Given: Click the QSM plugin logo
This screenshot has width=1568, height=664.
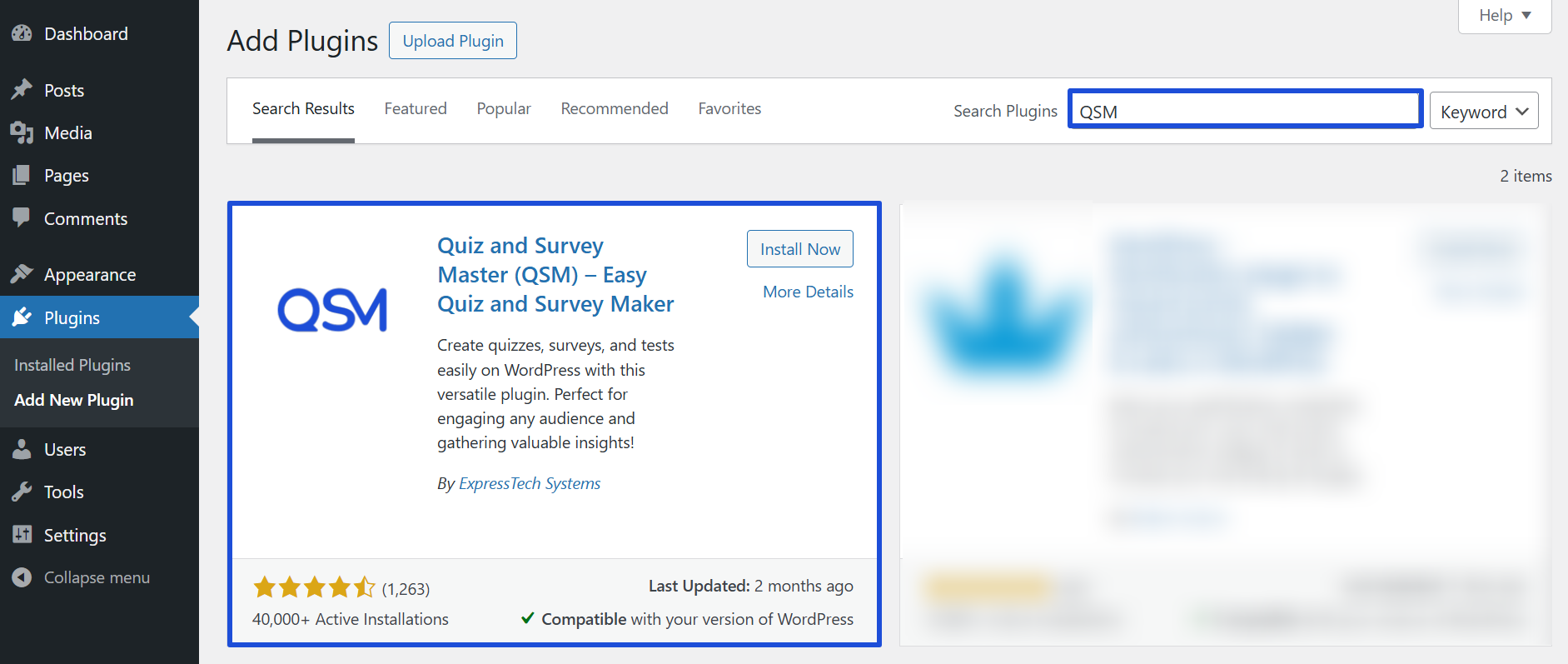Looking at the screenshot, I should tap(332, 310).
